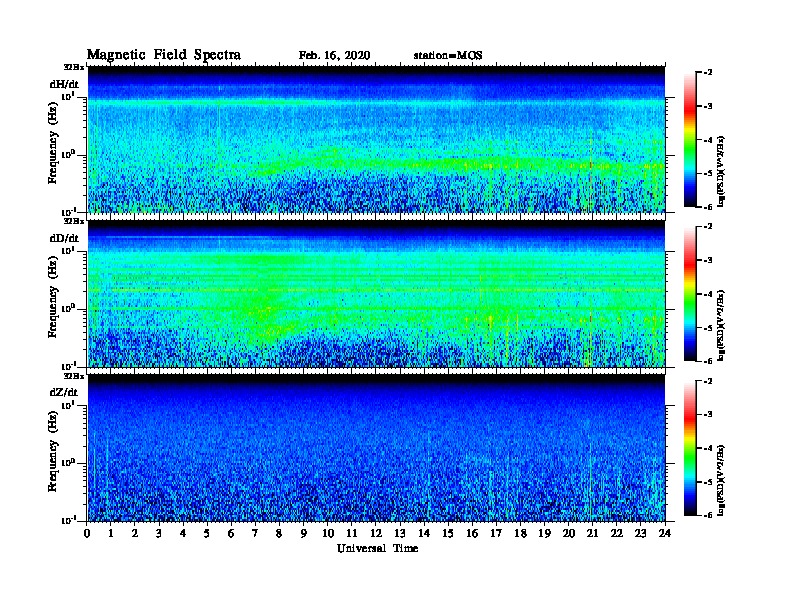
Task: Select hour tick label 19 on time axis
Action: [x=544, y=533]
